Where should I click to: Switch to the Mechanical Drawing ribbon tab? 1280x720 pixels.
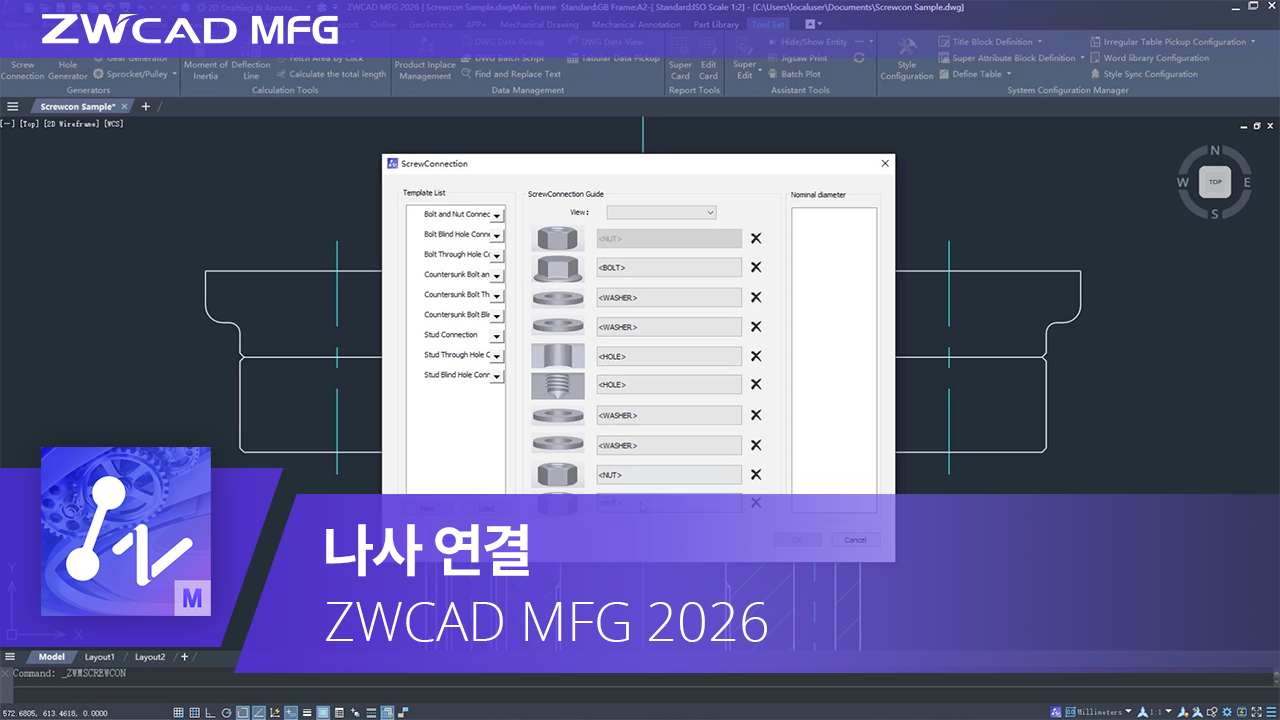tap(539, 24)
